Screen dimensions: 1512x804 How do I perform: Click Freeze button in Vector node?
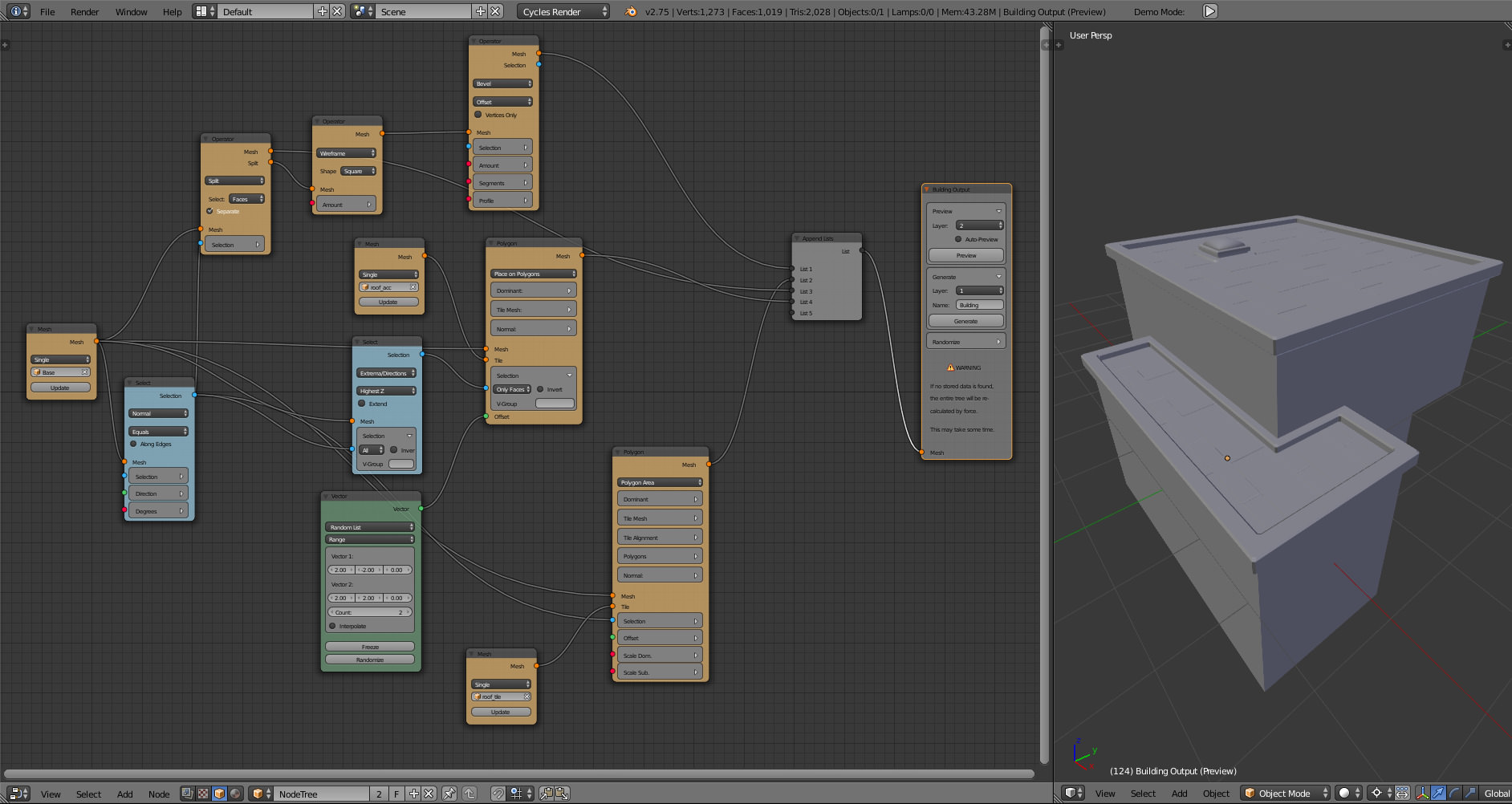pos(370,647)
